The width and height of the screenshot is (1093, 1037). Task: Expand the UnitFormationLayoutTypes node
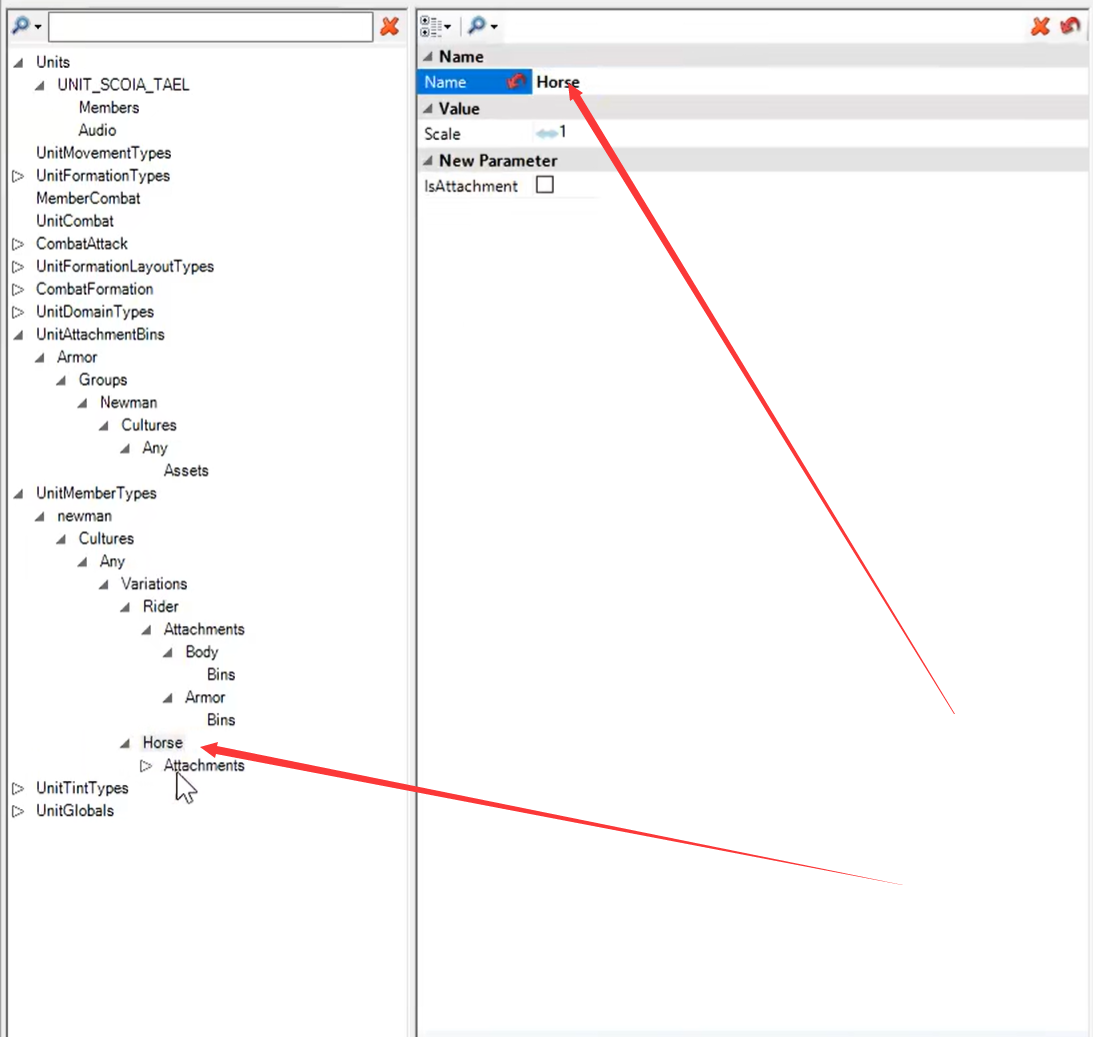point(18,267)
